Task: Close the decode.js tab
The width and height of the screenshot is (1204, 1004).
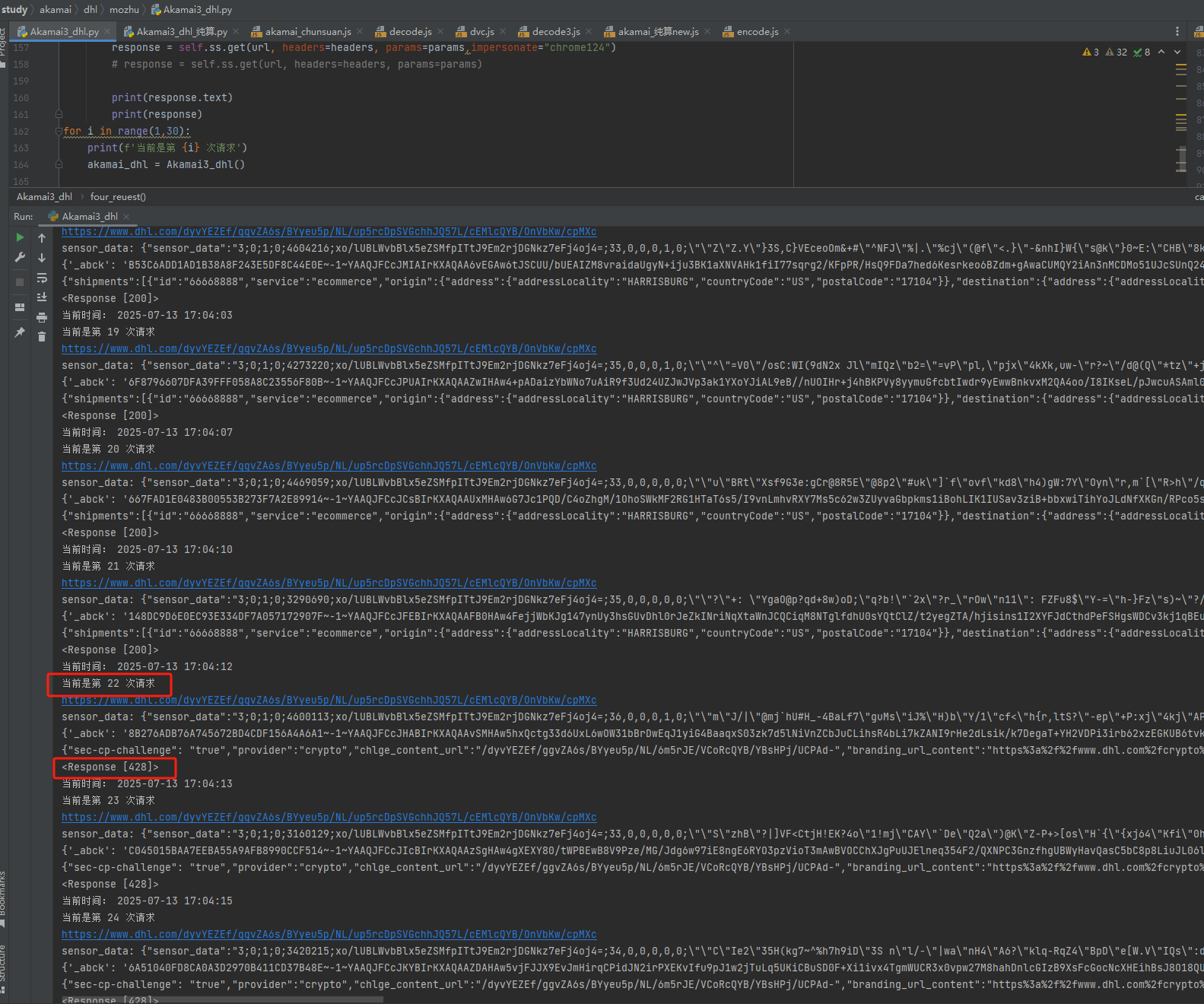Action: [440, 31]
